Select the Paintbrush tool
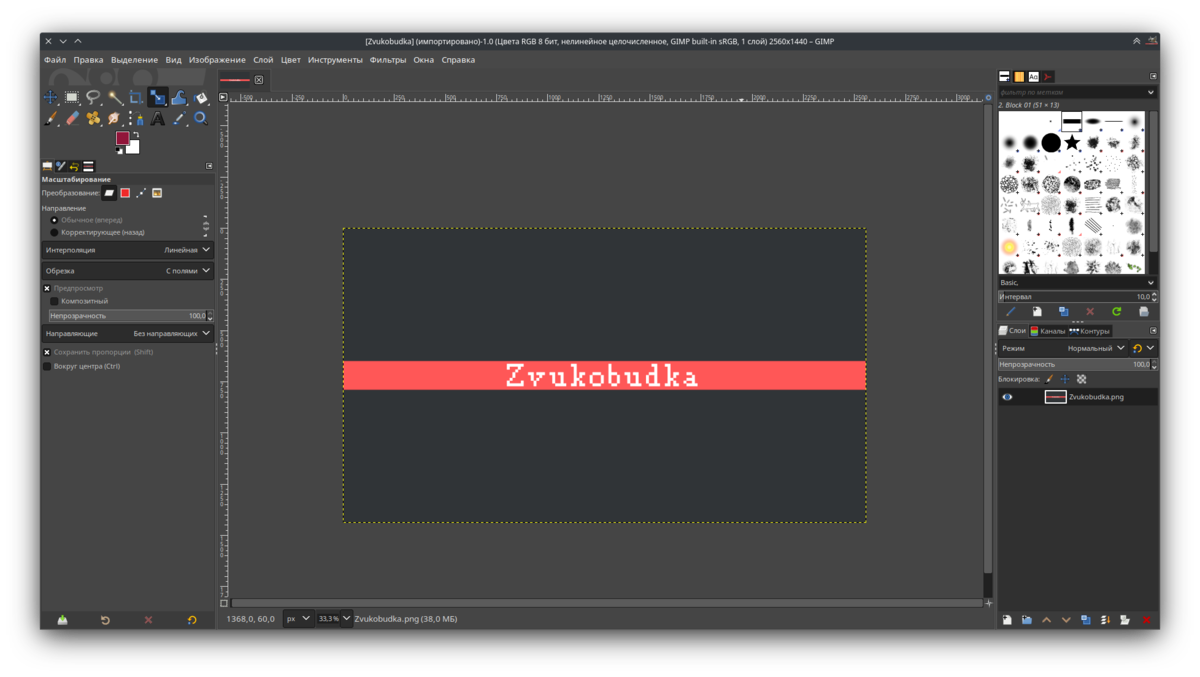1200x677 pixels. pyautogui.click(x=50, y=118)
